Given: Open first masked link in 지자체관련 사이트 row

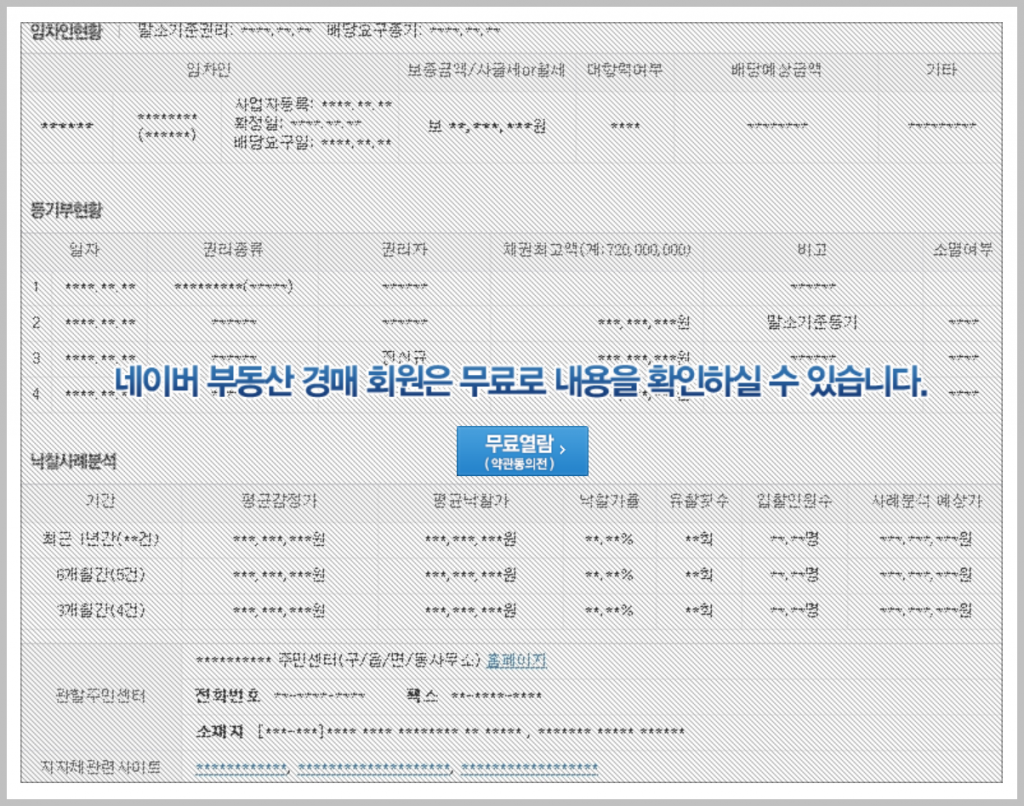Looking at the screenshot, I should tap(242, 767).
